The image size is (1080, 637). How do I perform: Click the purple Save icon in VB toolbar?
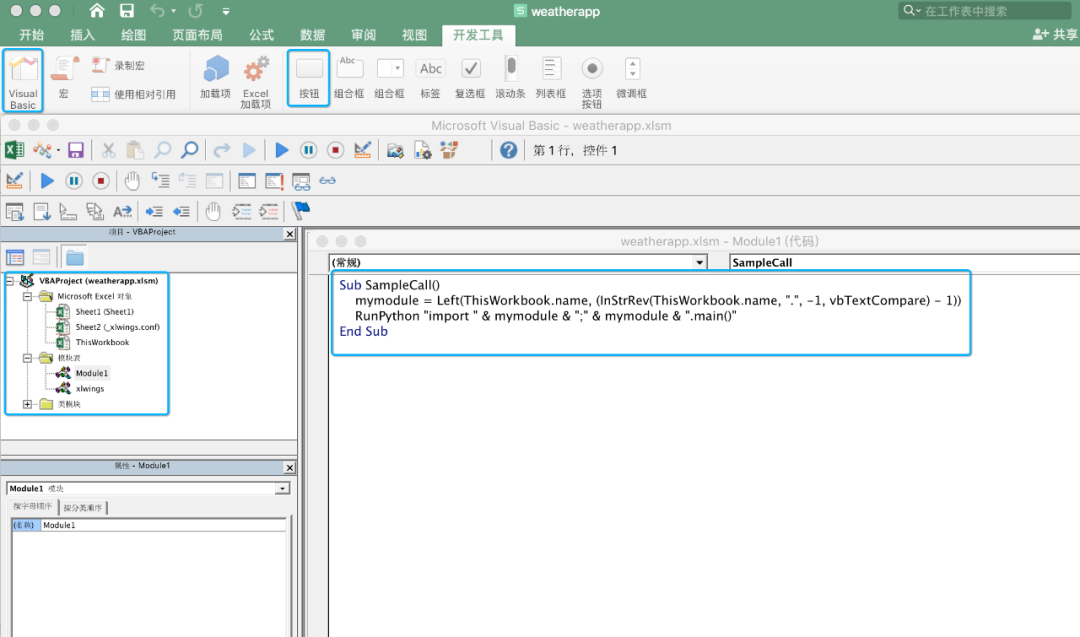(76, 150)
